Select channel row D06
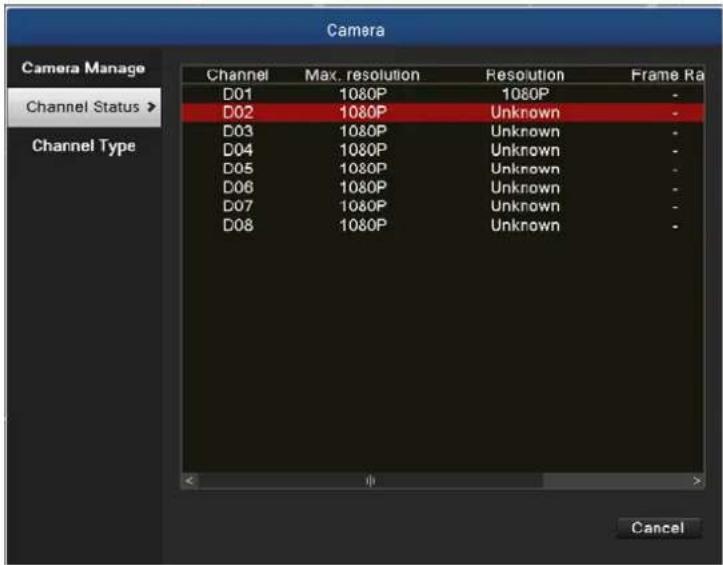This screenshot has width=723, height=565. [443, 188]
